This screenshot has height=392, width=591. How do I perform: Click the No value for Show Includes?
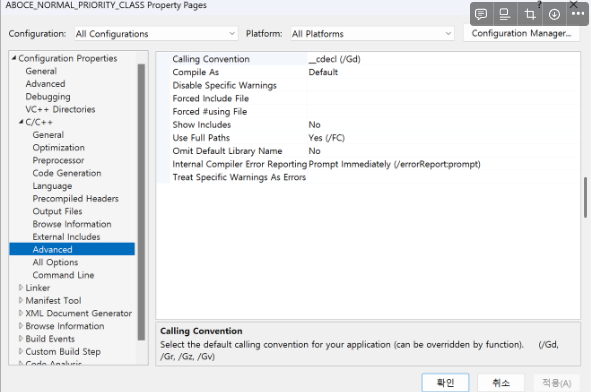[314, 124]
